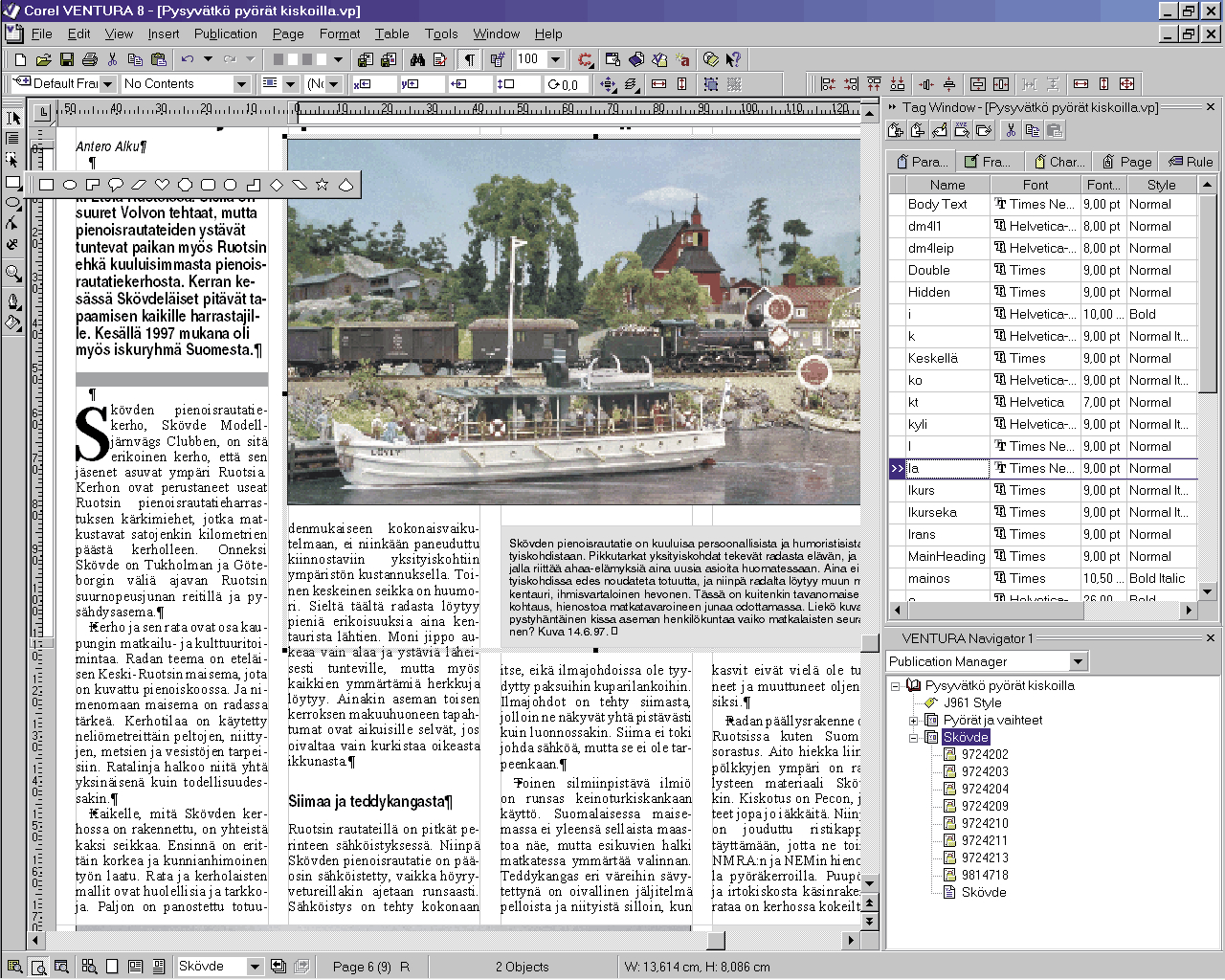The width and height of the screenshot is (1225, 980).
Task: Add a new tag with plus-tag icon
Action: tap(896, 131)
